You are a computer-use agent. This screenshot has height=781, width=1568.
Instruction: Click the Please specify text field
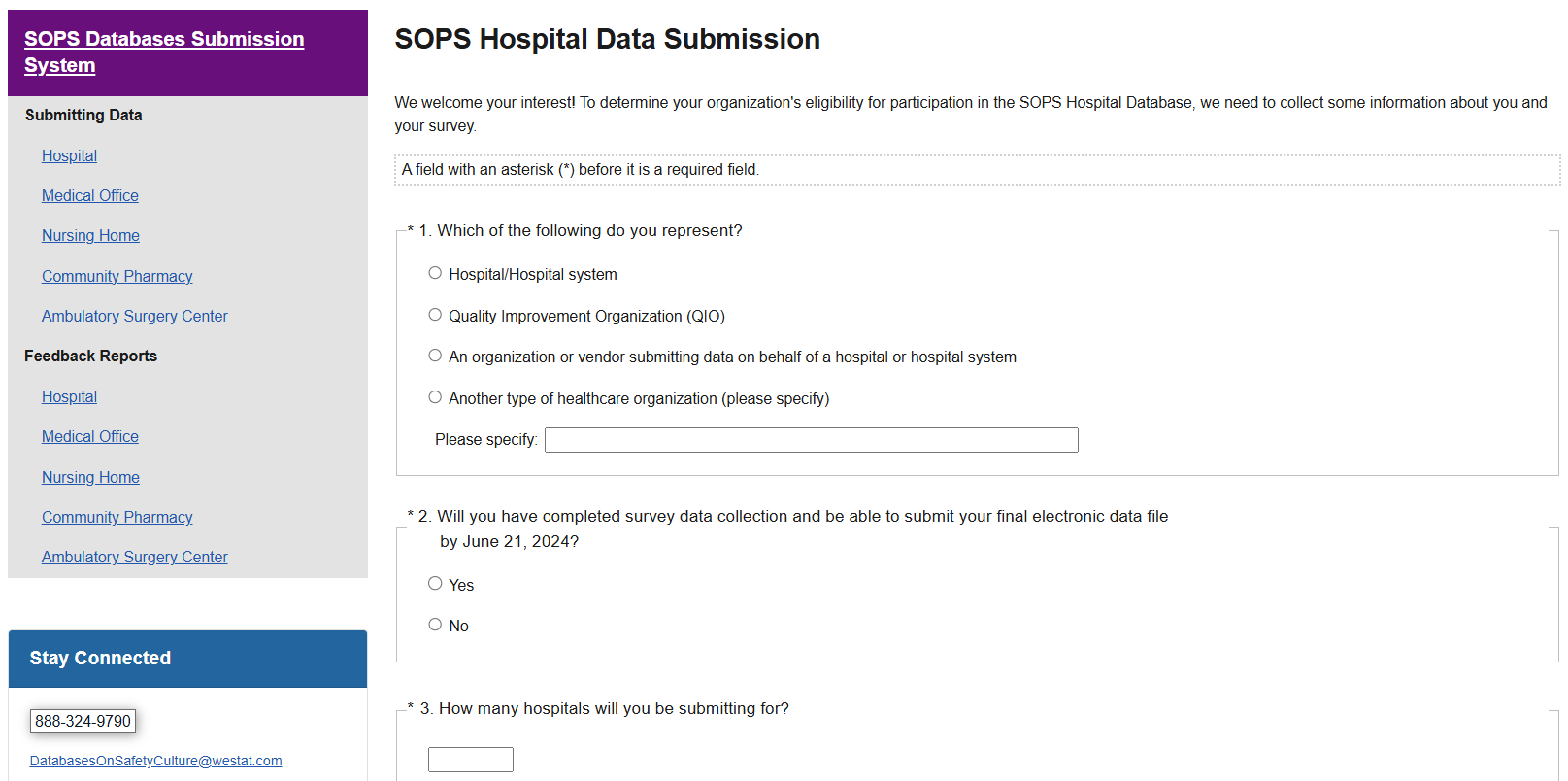[x=811, y=440]
